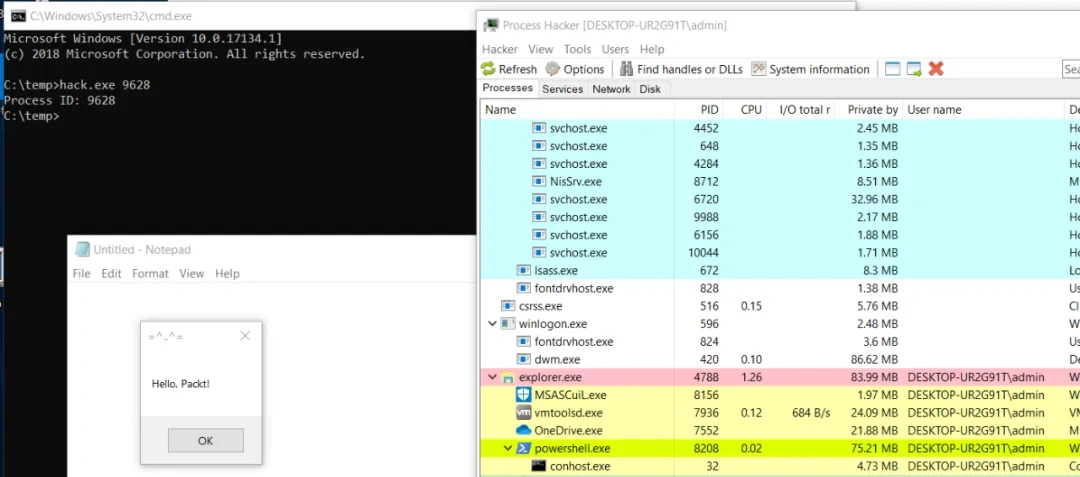Image resolution: width=1080 pixels, height=477 pixels.
Task: Select the vmtoolsd.exe process
Action: tap(780, 413)
